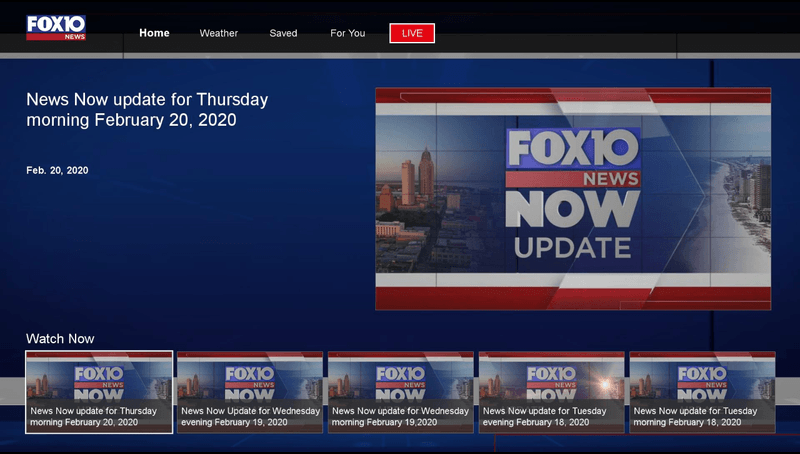This screenshot has height=454, width=800.
Task: Click the Feb. 20, 2020 date label
Action: (57, 171)
